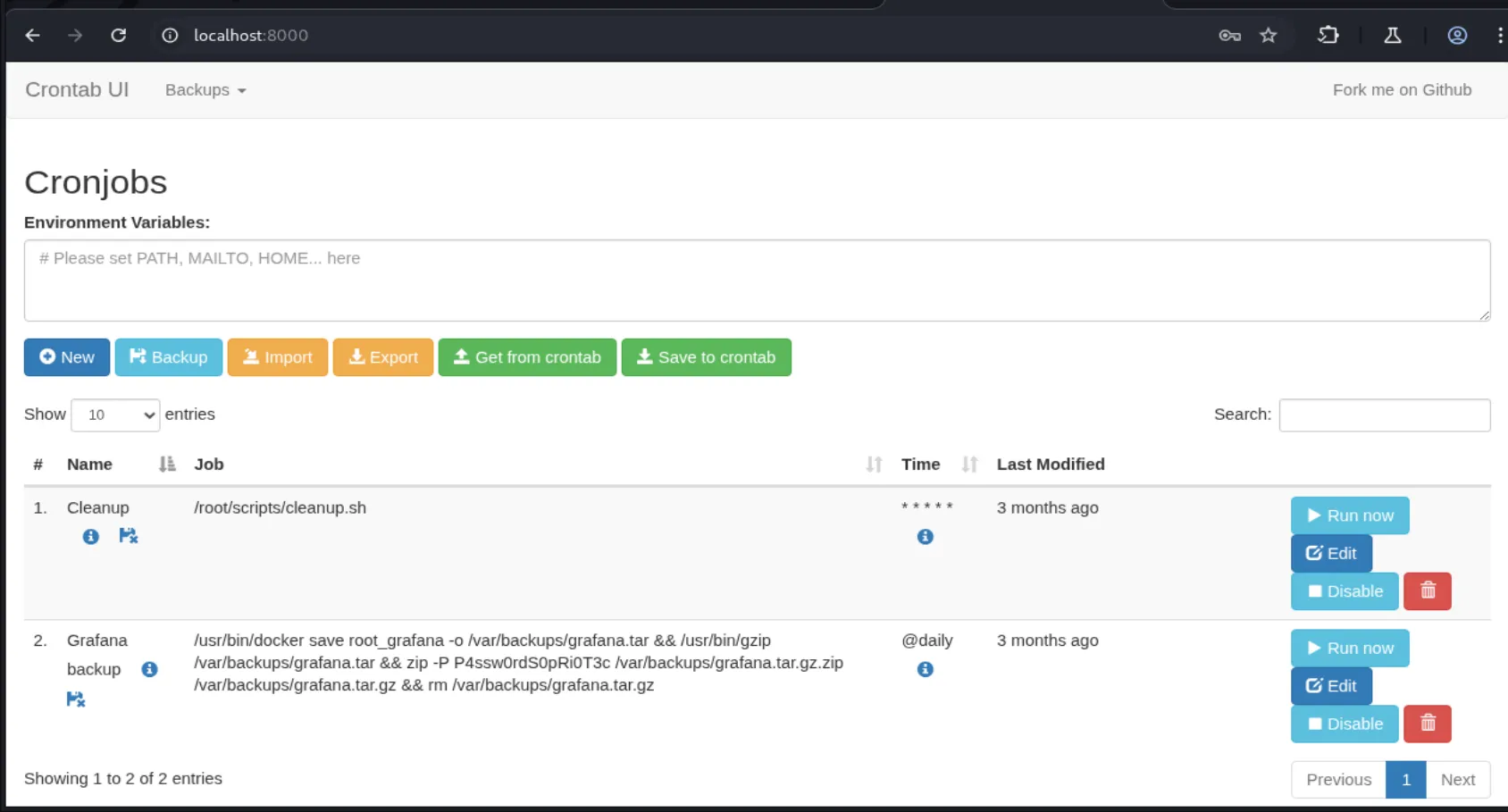Delete the Grafana backup job via trash icon

coord(1427,724)
